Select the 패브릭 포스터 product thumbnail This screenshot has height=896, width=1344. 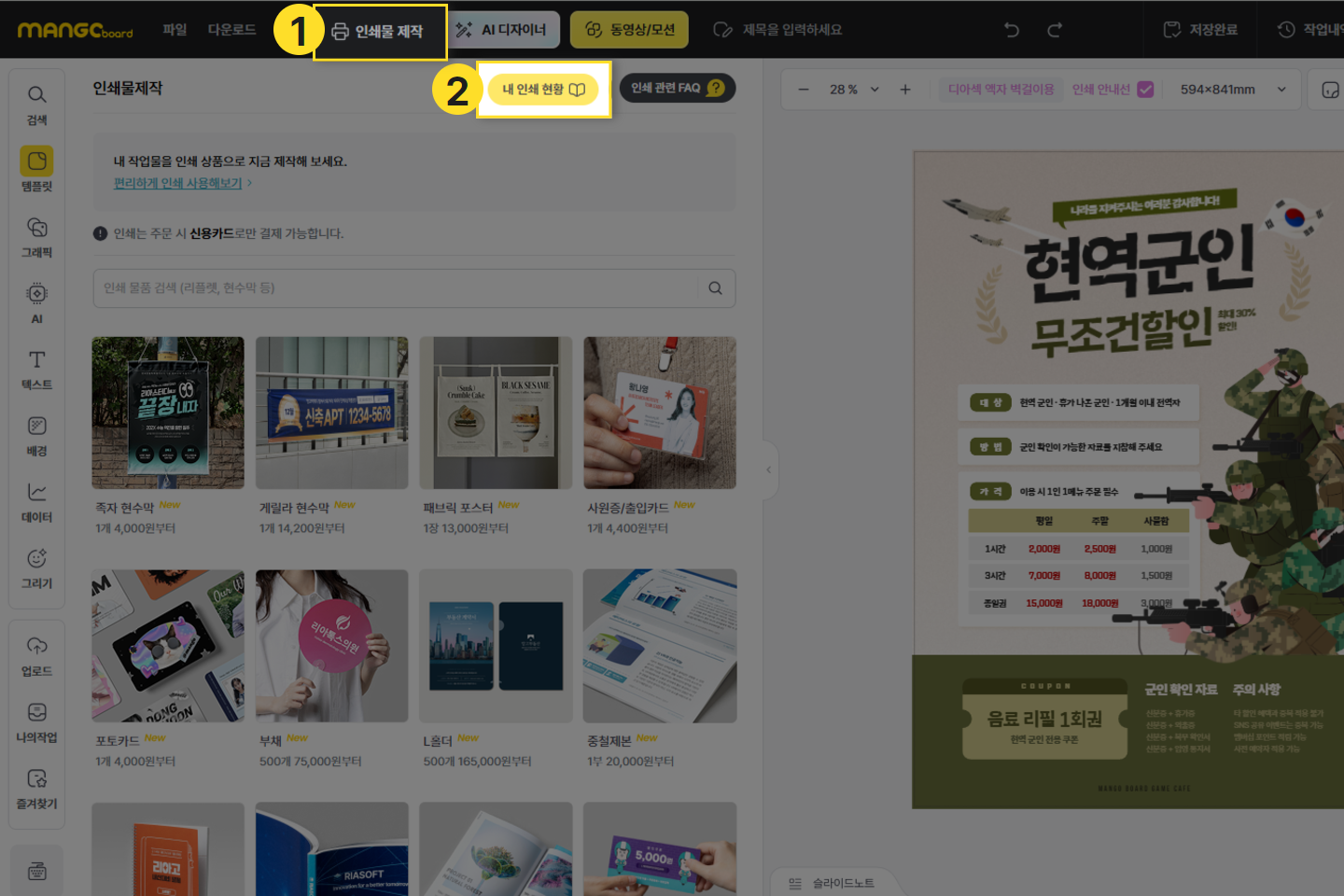(x=496, y=413)
